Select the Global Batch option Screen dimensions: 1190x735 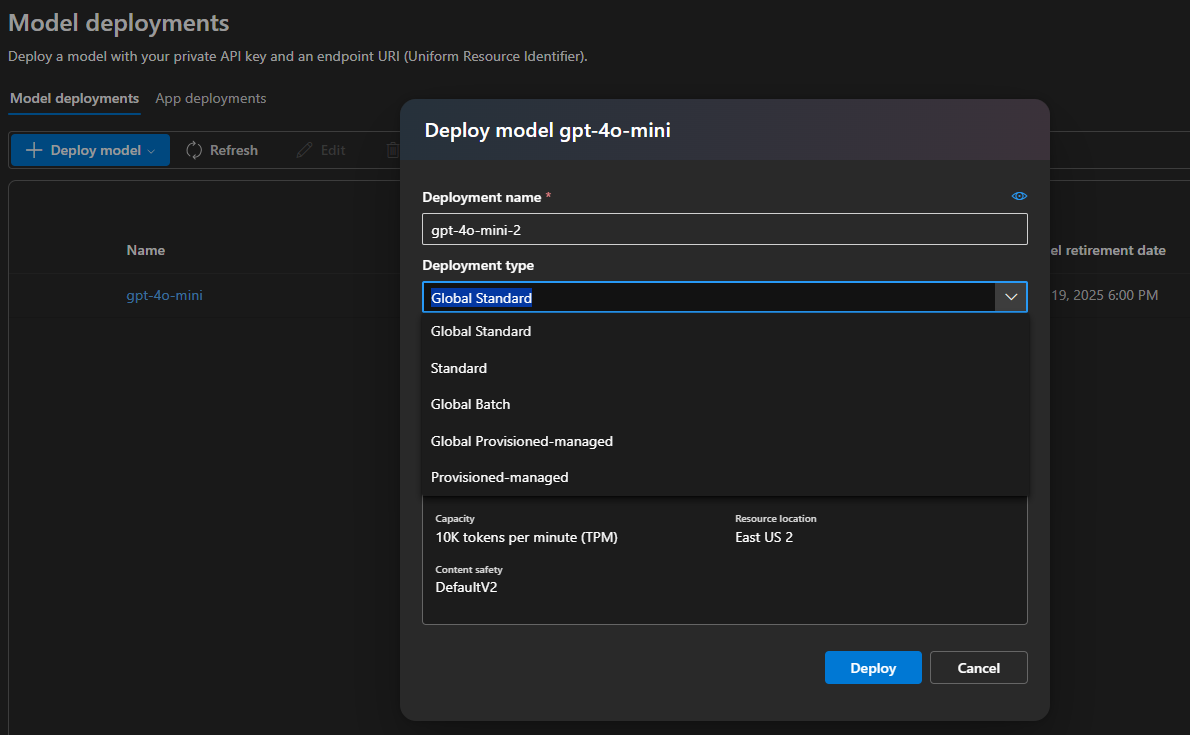(726, 405)
